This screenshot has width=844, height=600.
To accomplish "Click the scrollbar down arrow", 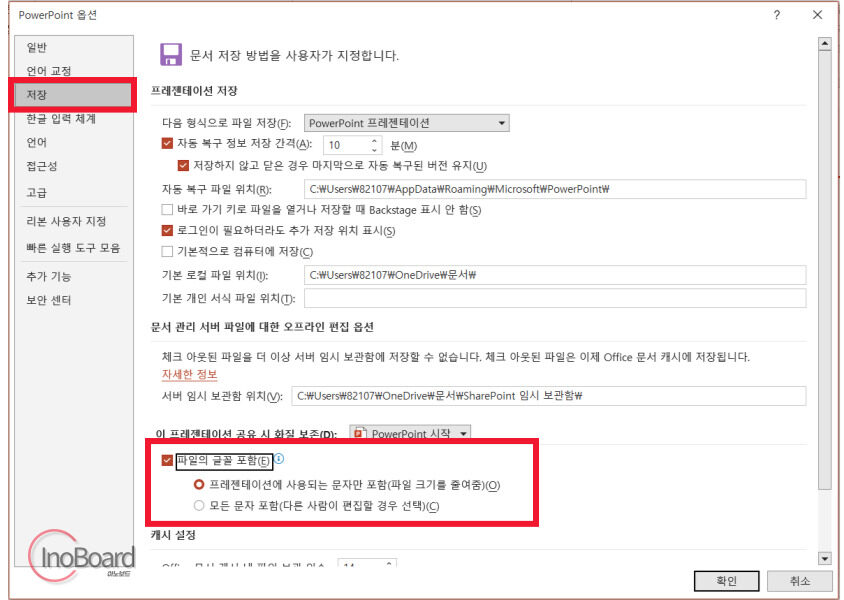I will 825,559.
